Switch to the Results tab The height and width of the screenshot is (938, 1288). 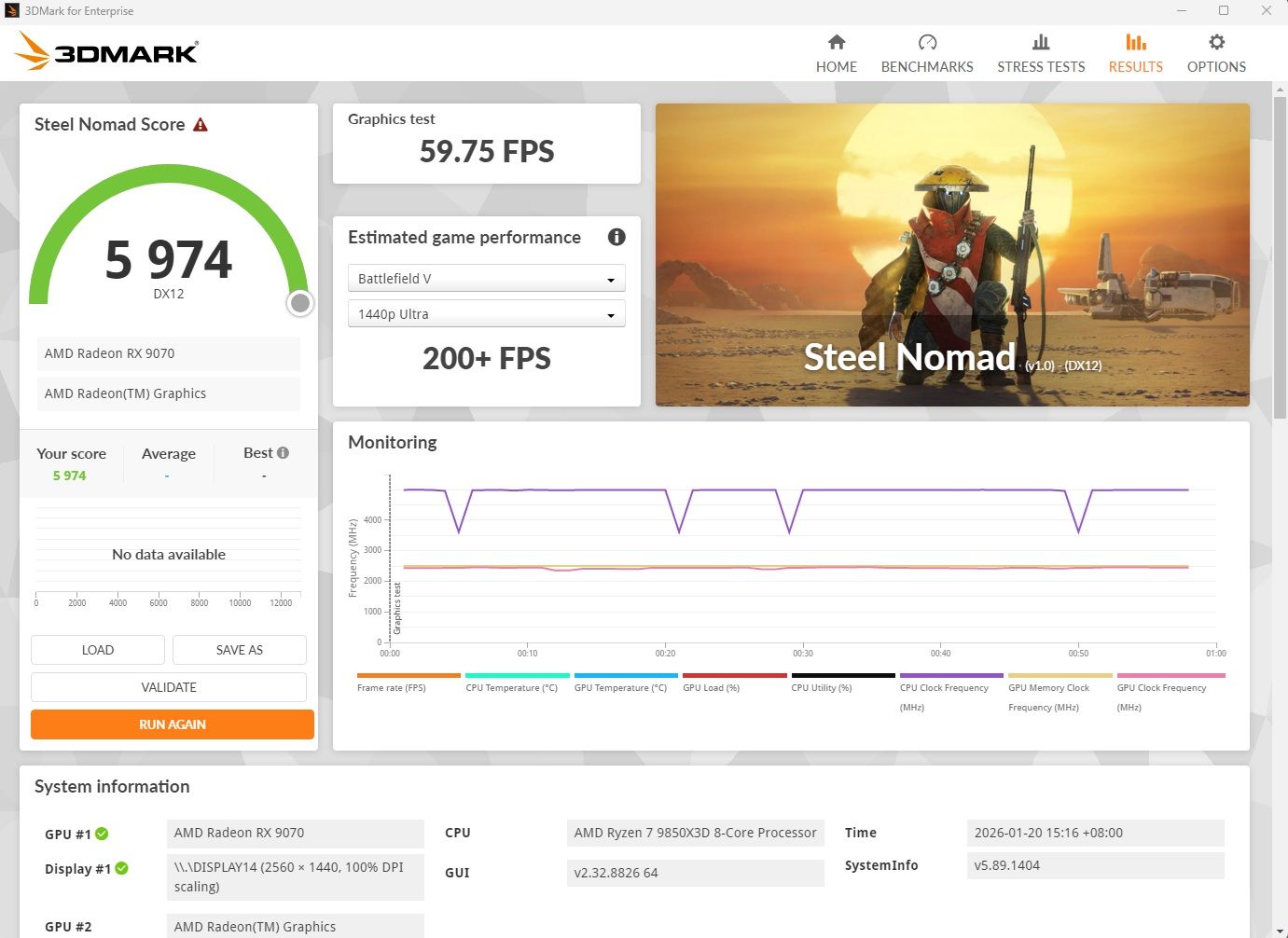pyautogui.click(x=1135, y=53)
